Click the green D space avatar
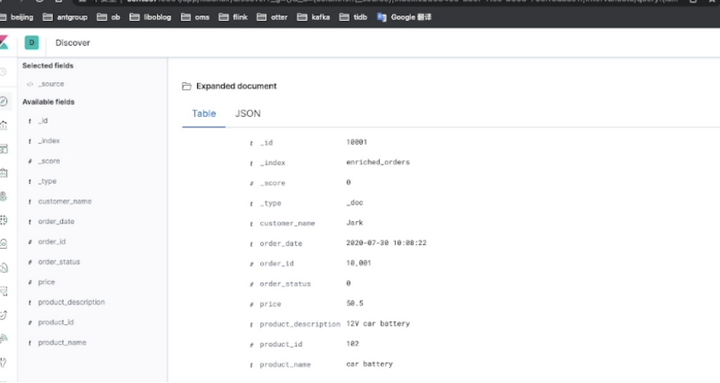Viewport: 720px width, 383px height. 32,43
